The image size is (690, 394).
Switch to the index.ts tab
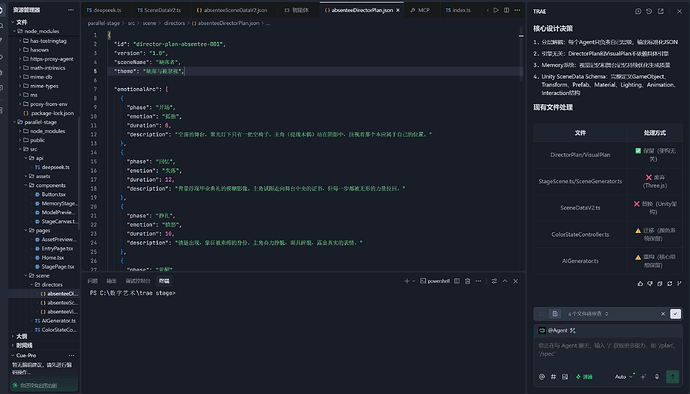(458, 10)
